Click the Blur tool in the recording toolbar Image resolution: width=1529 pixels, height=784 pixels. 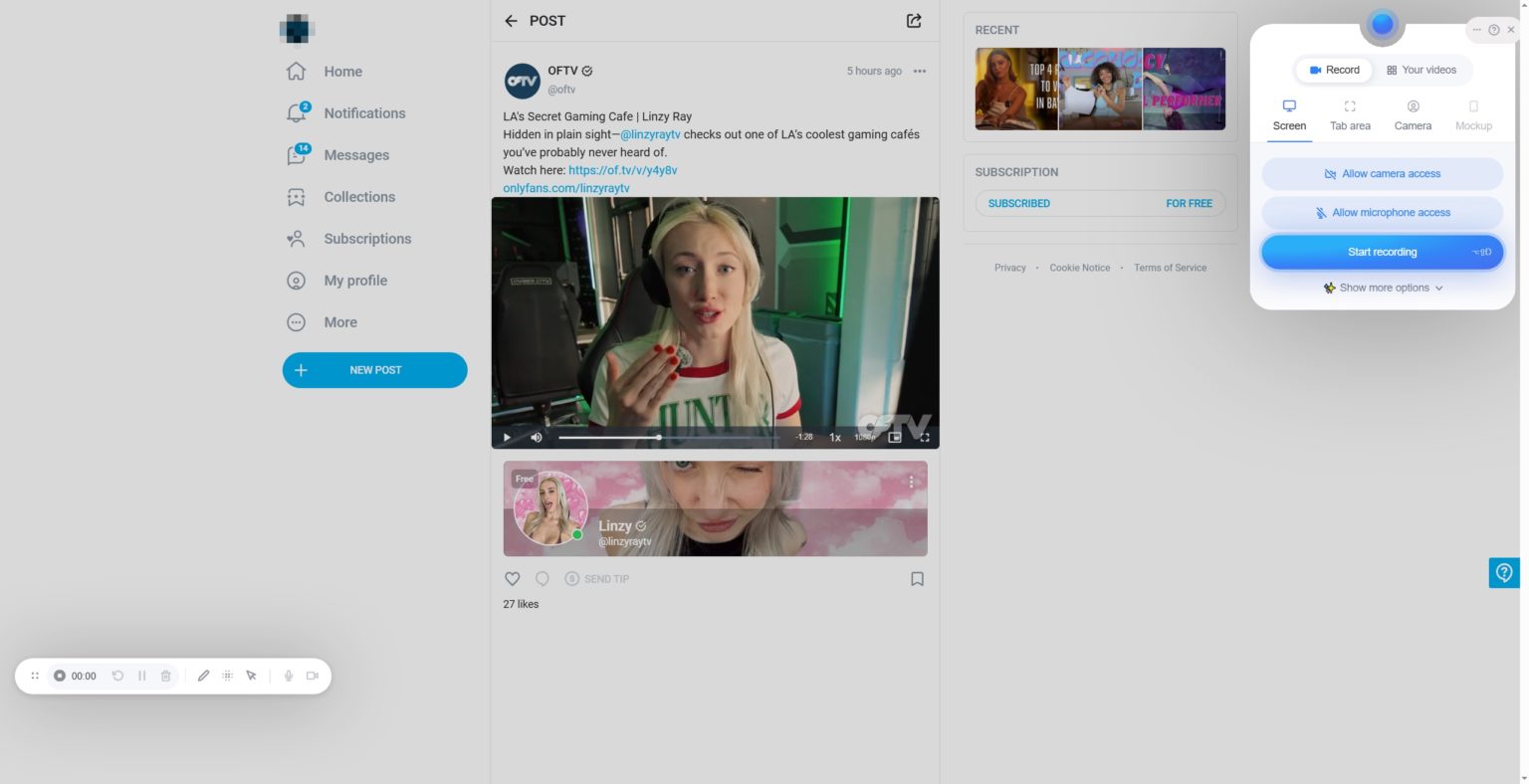click(227, 676)
